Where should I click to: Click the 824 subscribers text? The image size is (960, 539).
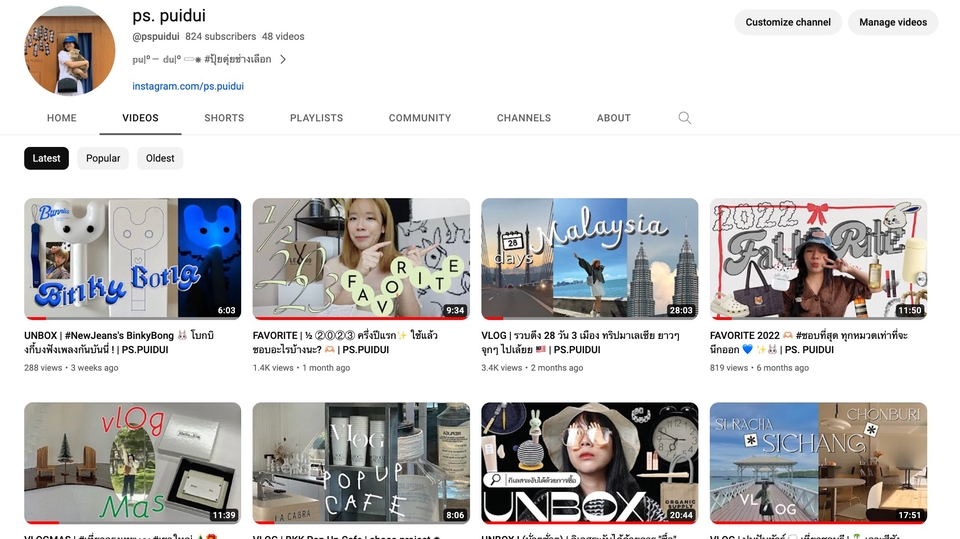[220, 37]
